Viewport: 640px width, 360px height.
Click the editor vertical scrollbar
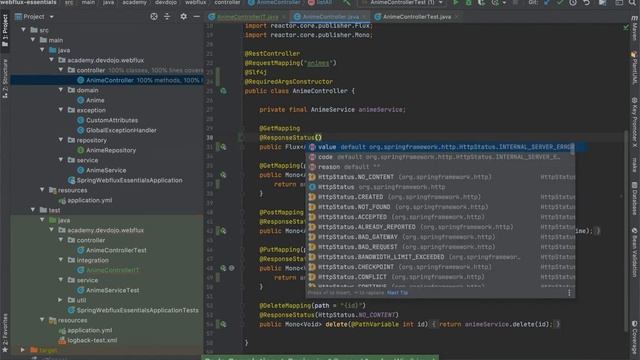pyautogui.click(x=626, y=231)
